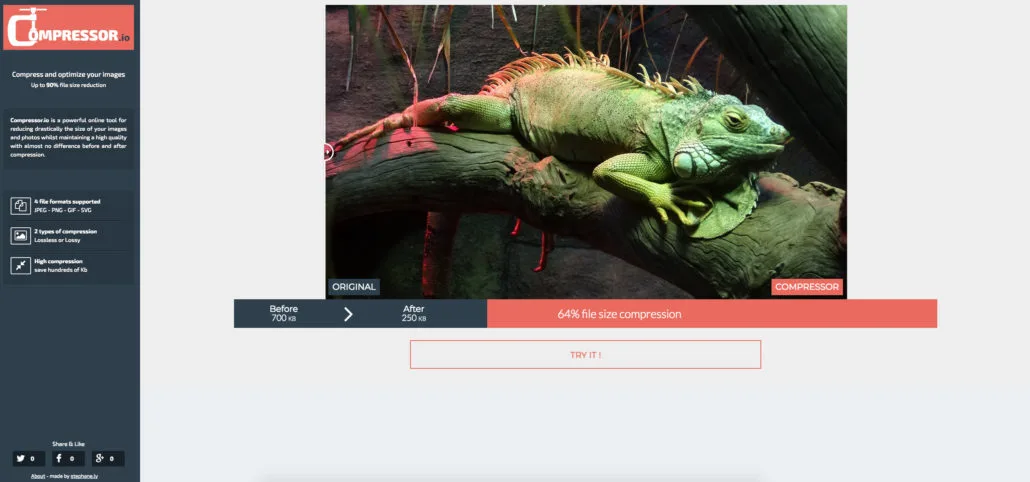The height and width of the screenshot is (482, 1030).
Task: Click the Compressor.io description paragraph
Action: click(68, 137)
